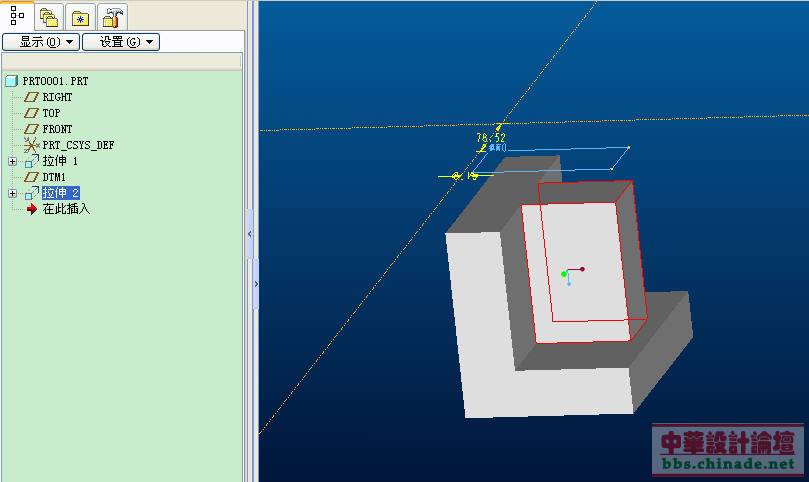Screen dimensions: 809x482
Task: Open the 设置(G) dropdown menu
Action: point(121,42)
